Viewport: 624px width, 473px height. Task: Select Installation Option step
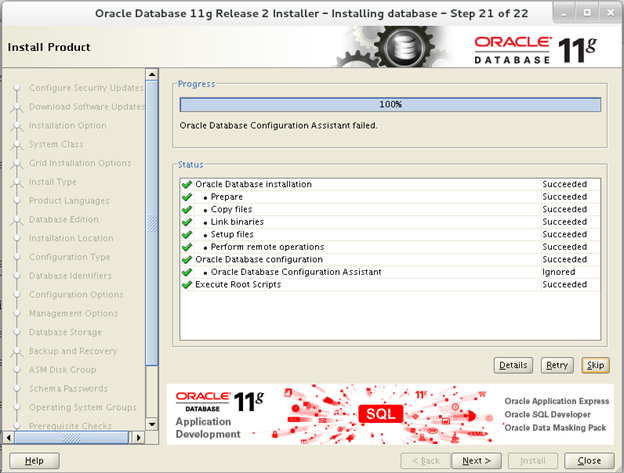(68, 126)
